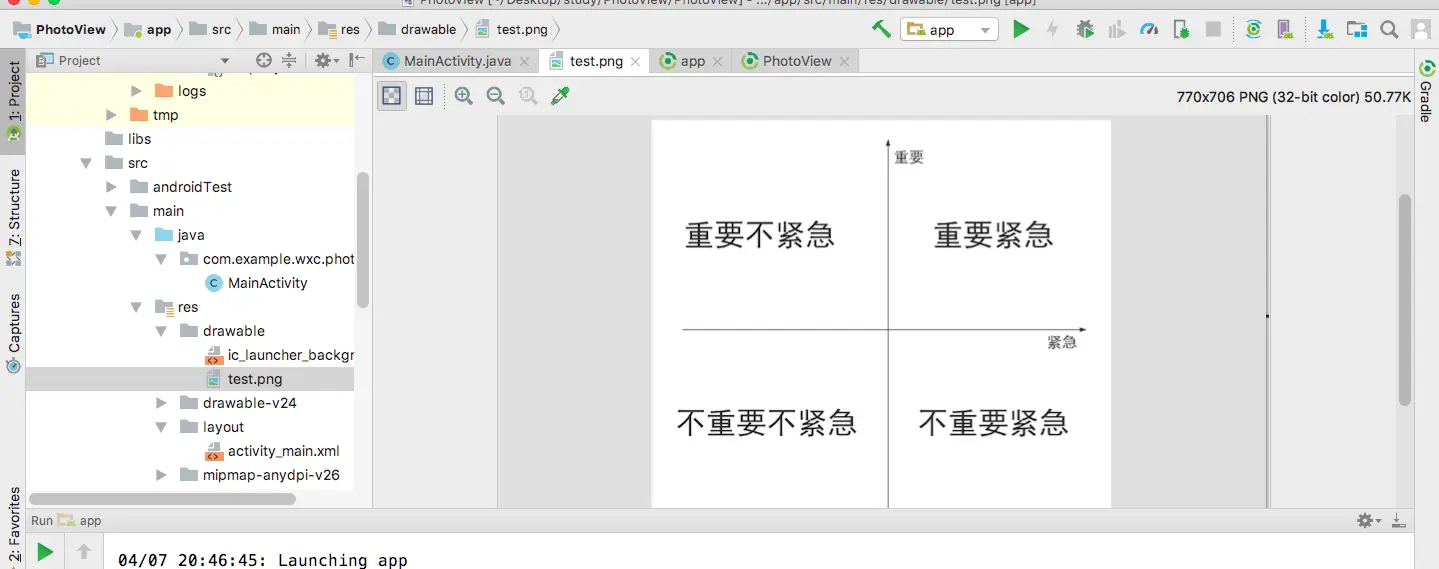Run the app with green play button
1439x569 pixels.
1020,30
